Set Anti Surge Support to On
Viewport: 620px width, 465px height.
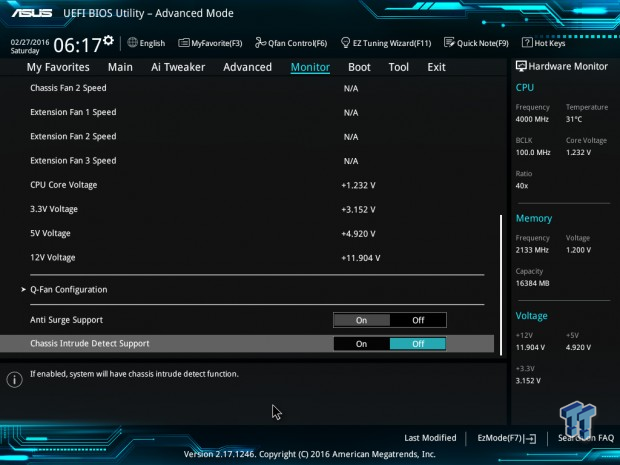pyautogui.click(x=361, y=320)
